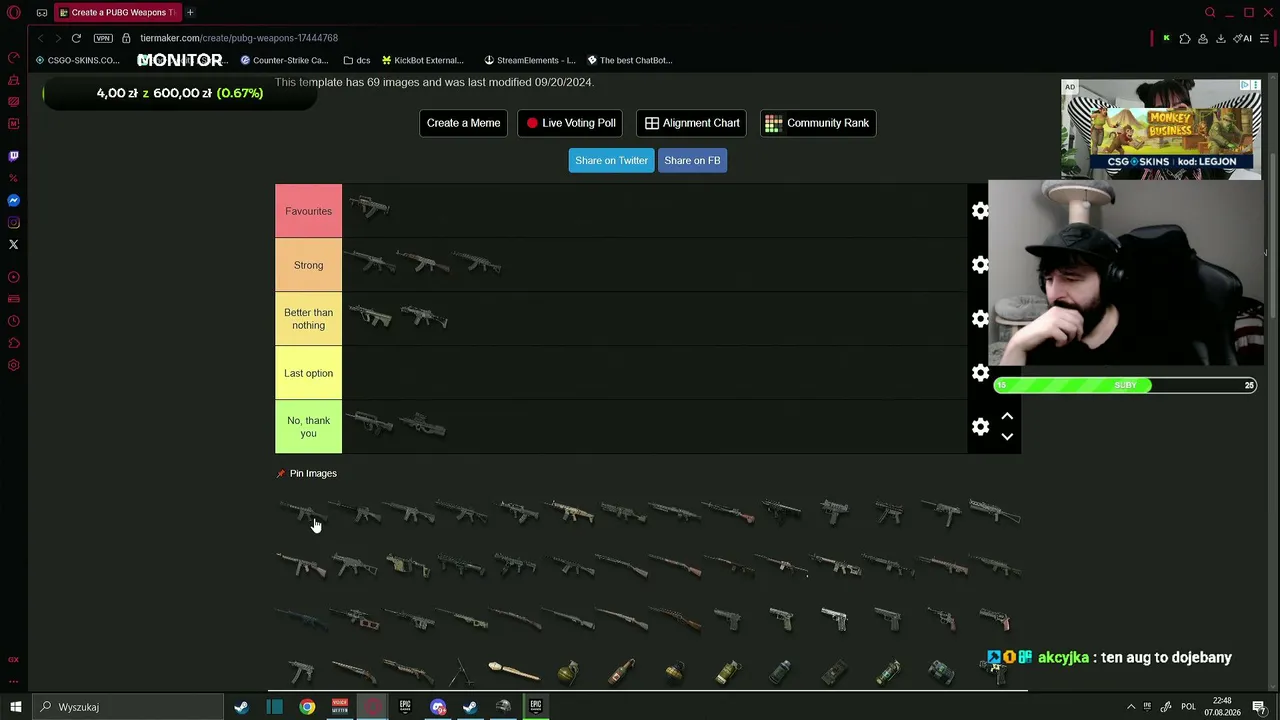Pick the molotov cocktail image in the pool
This screenshot has height=720, width=1280.
pos(622,671)
